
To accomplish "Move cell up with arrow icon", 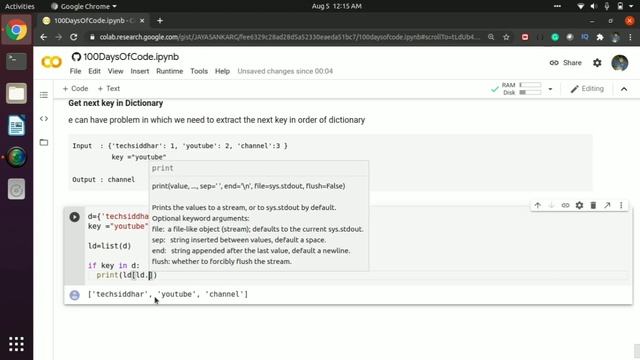I will click(x=538, y=205).
